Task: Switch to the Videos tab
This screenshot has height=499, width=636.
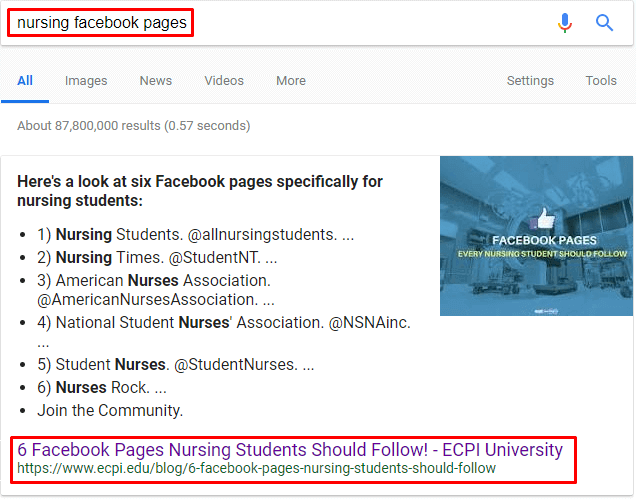Action: click(224, 81)
